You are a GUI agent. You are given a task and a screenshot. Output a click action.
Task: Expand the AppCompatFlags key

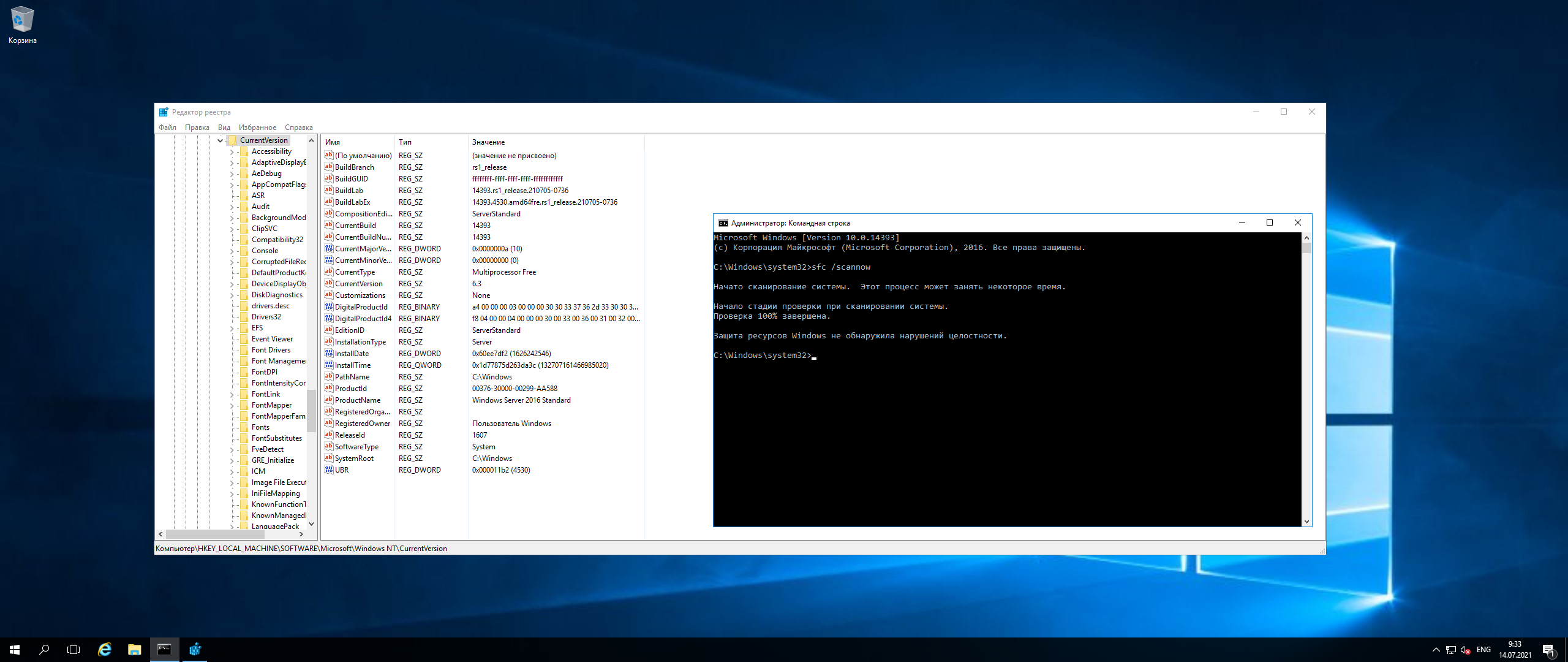(x=232, y=185)
